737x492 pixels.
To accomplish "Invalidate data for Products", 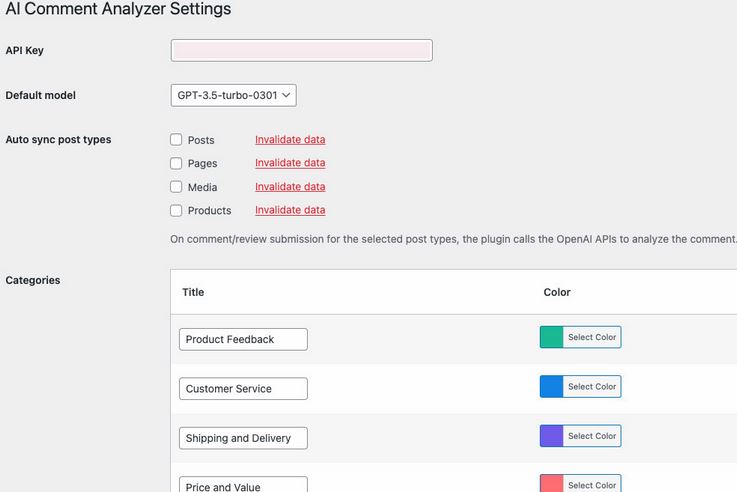I will (x=290, y=210).
